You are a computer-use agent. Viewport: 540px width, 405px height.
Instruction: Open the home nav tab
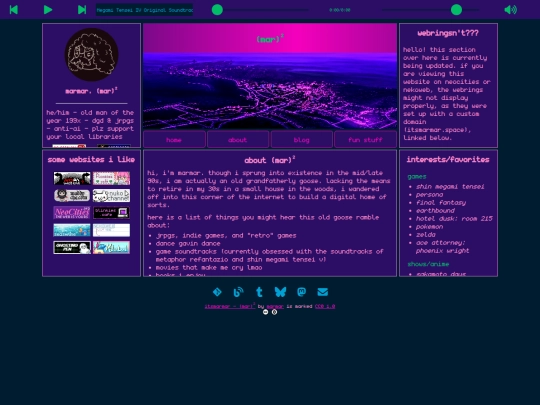174,140
